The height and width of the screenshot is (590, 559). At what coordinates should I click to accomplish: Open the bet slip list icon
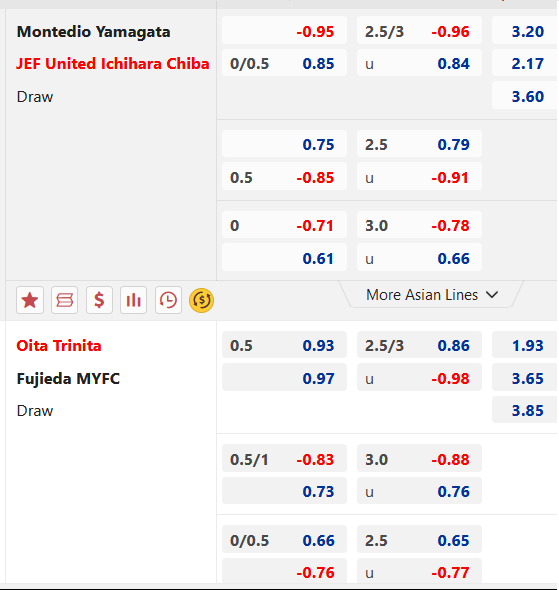point(64,300)
